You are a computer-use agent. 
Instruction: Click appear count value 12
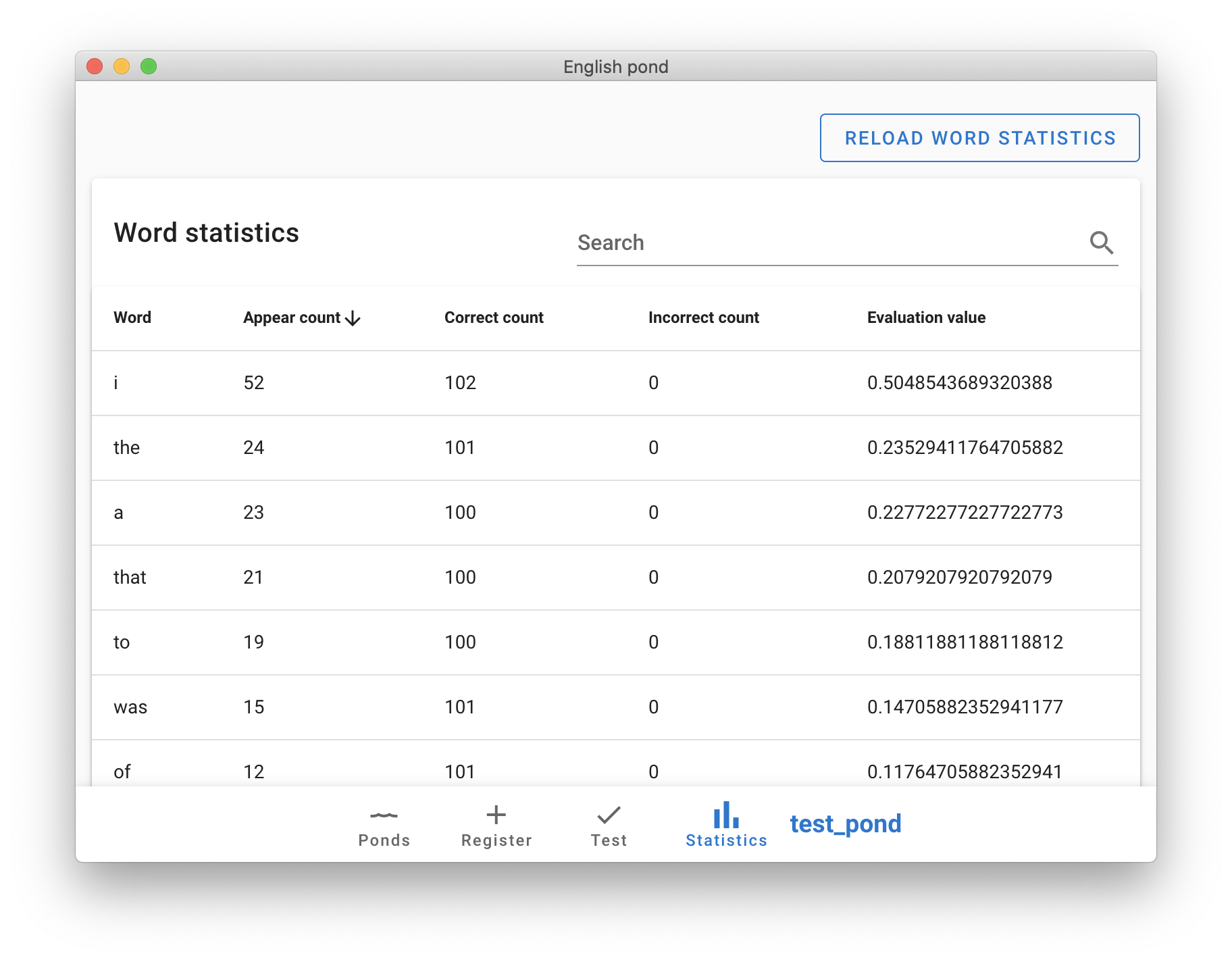point(254,772)
